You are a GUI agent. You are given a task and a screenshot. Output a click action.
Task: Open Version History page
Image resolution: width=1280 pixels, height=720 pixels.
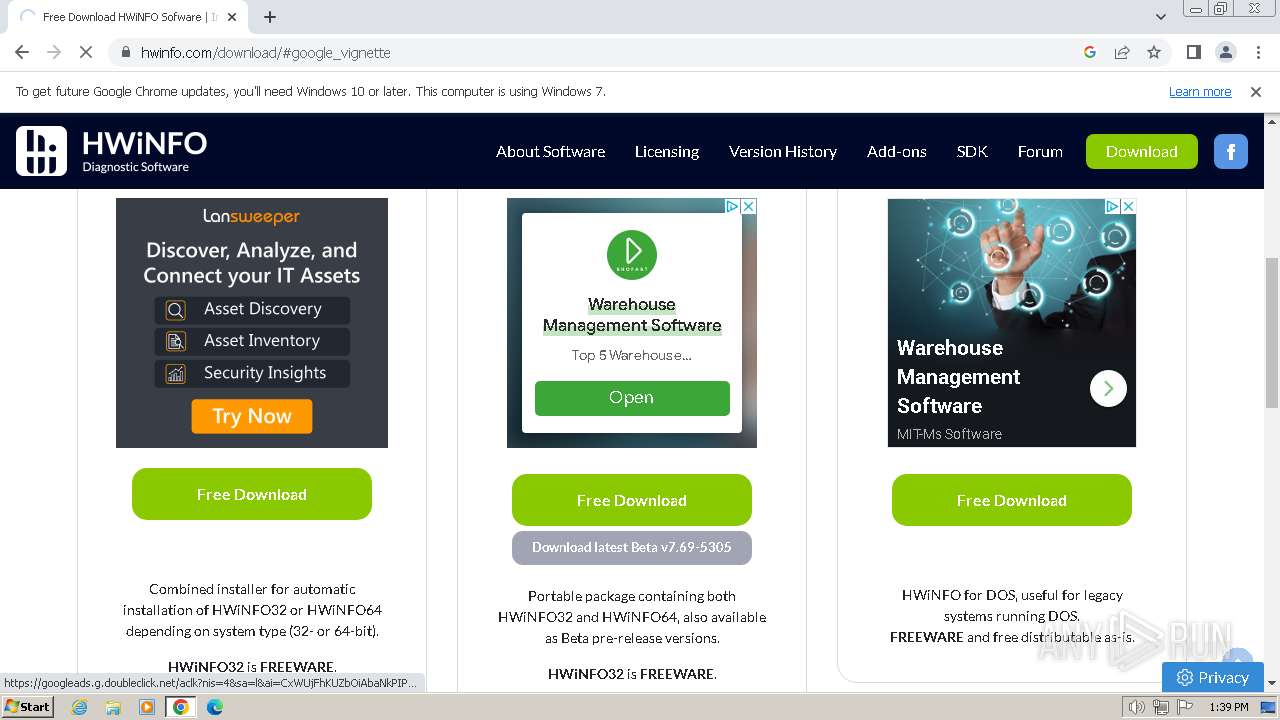coord(783,152)
